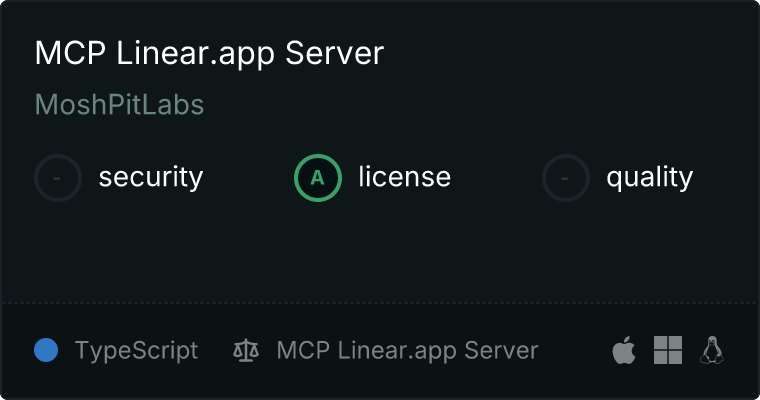Click the blue TypeScript language dot
The width and height of the screenshot is (760, 400).
(46, 350)
